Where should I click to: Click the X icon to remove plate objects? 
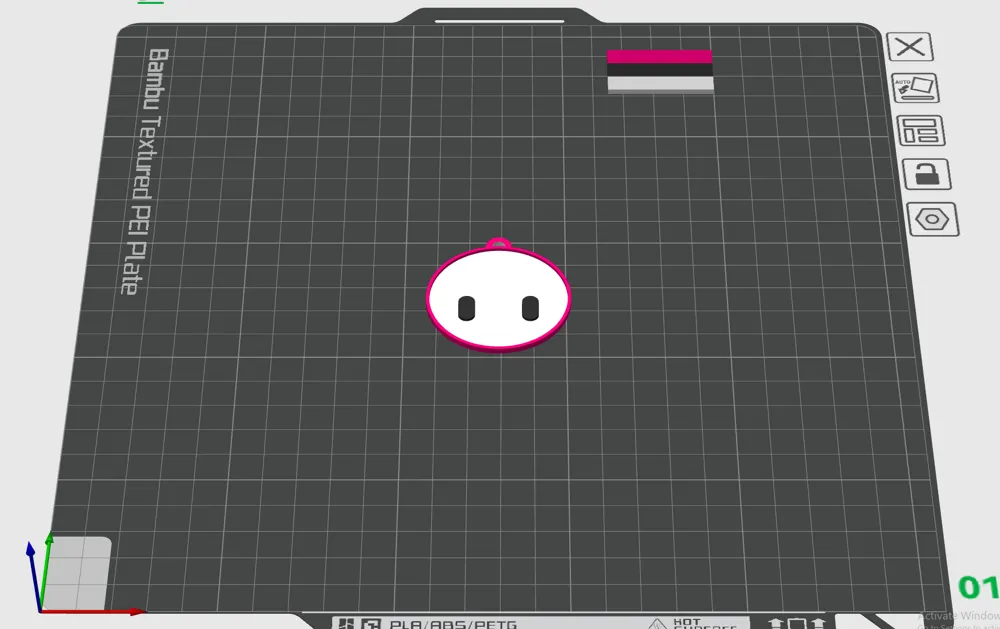click(910, 47)
